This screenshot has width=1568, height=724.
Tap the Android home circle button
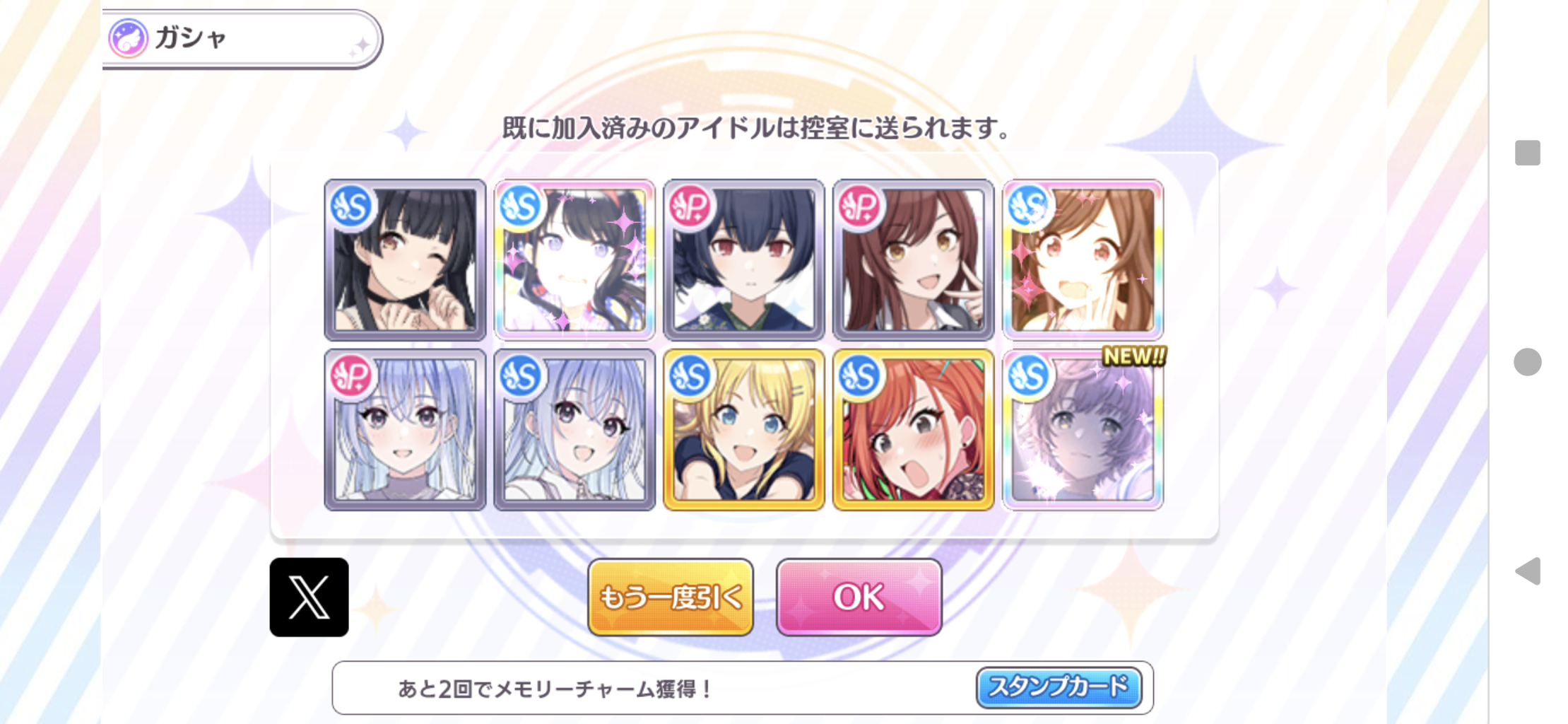coord(1527,362)
